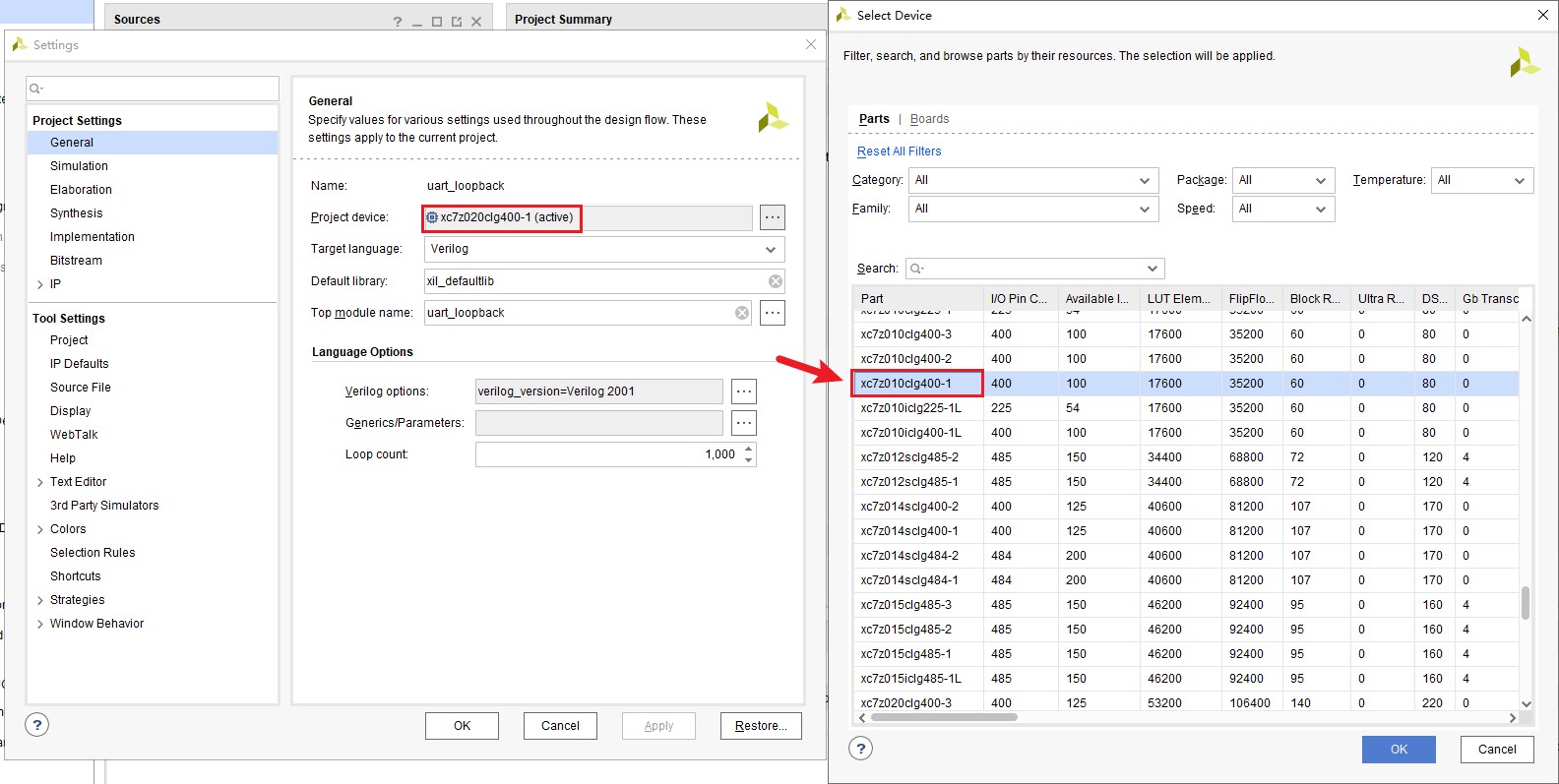Open the Category filter dropdown
This screenshot has width=1559, height=784.
pyautogui.click(x=1144, y=180)
